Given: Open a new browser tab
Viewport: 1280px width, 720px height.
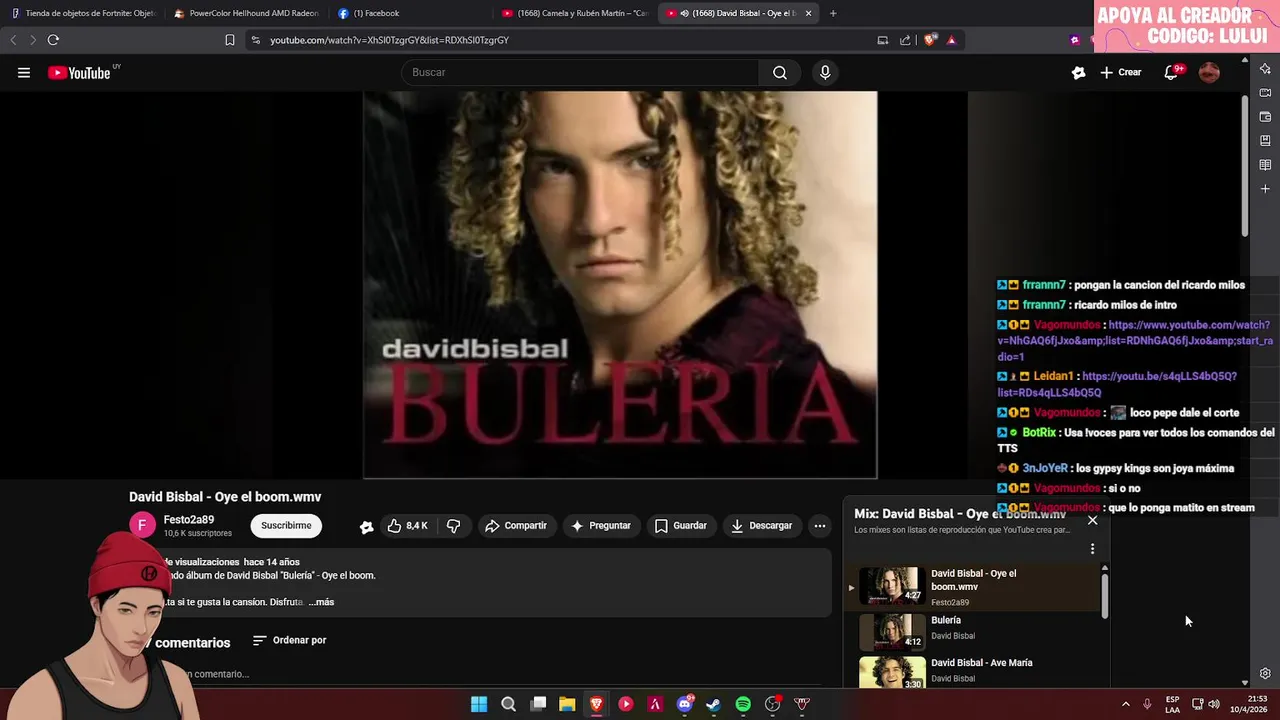Looking at the screenshot, I should tap(833, 13).
